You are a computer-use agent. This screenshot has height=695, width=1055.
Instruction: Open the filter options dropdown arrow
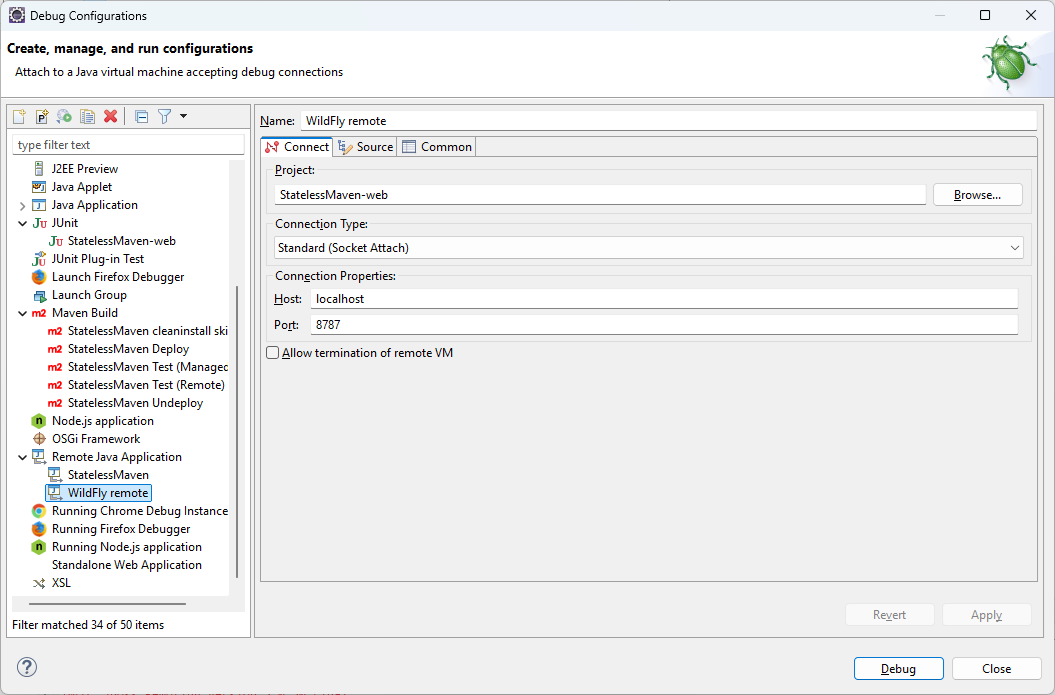[184, 117]
